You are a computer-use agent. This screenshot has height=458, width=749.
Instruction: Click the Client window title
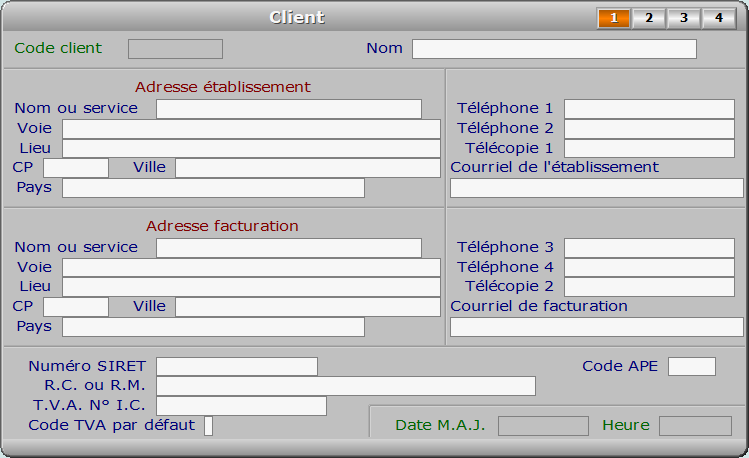coord(297,17)
